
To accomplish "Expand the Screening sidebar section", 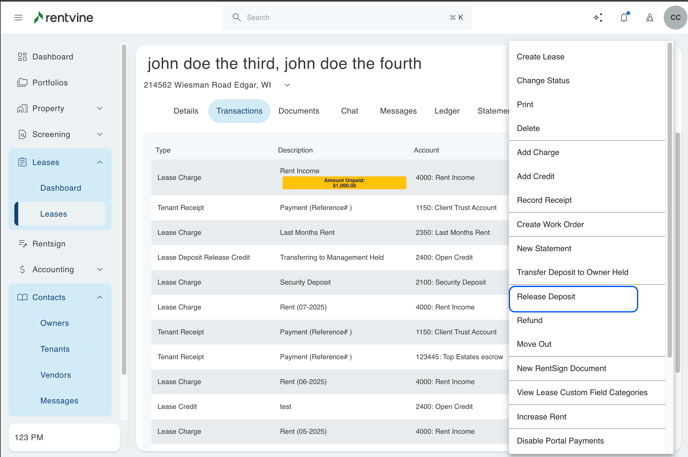I will [99, 134].
